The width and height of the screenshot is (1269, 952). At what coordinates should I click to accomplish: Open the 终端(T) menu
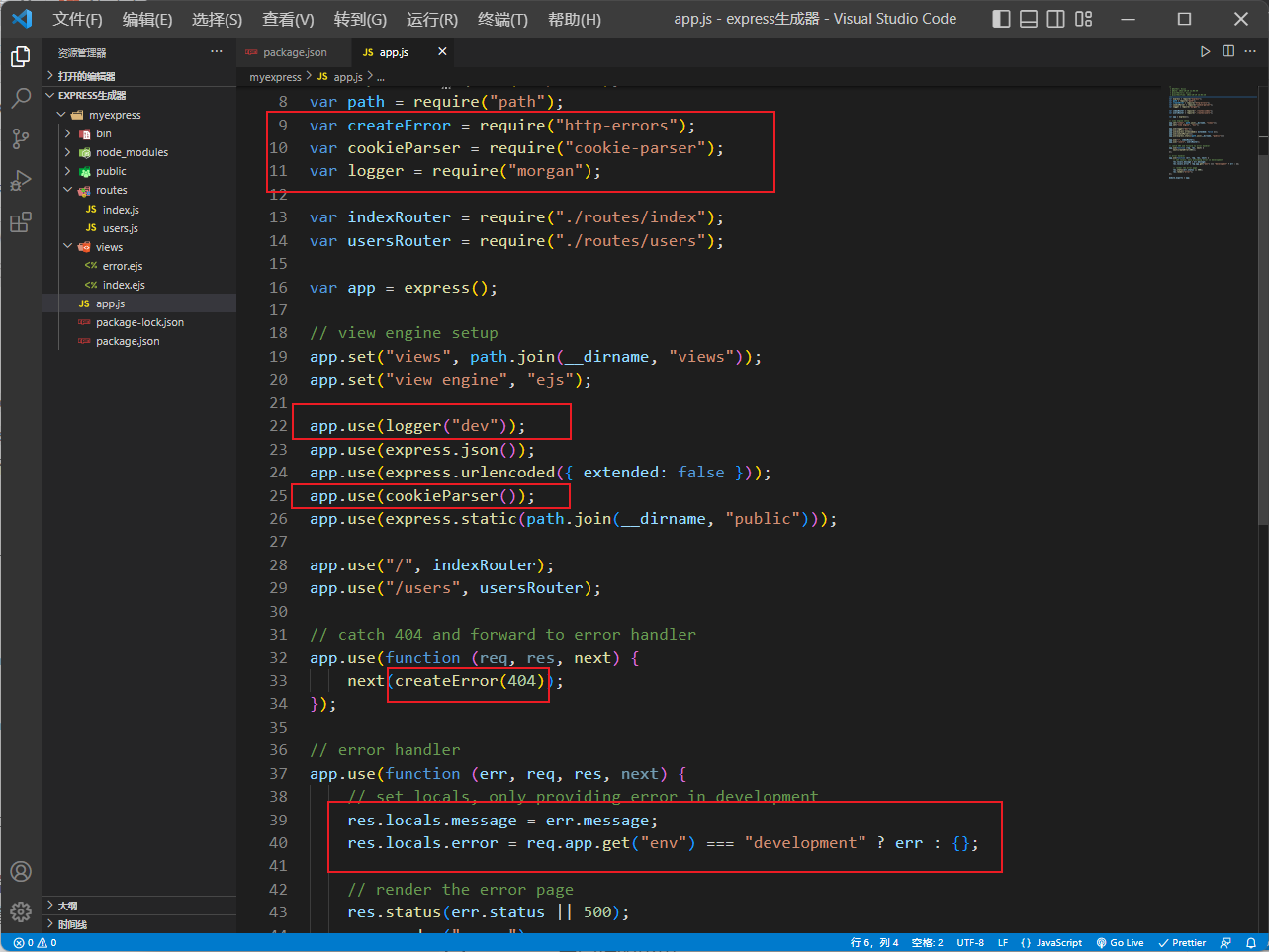502,19
